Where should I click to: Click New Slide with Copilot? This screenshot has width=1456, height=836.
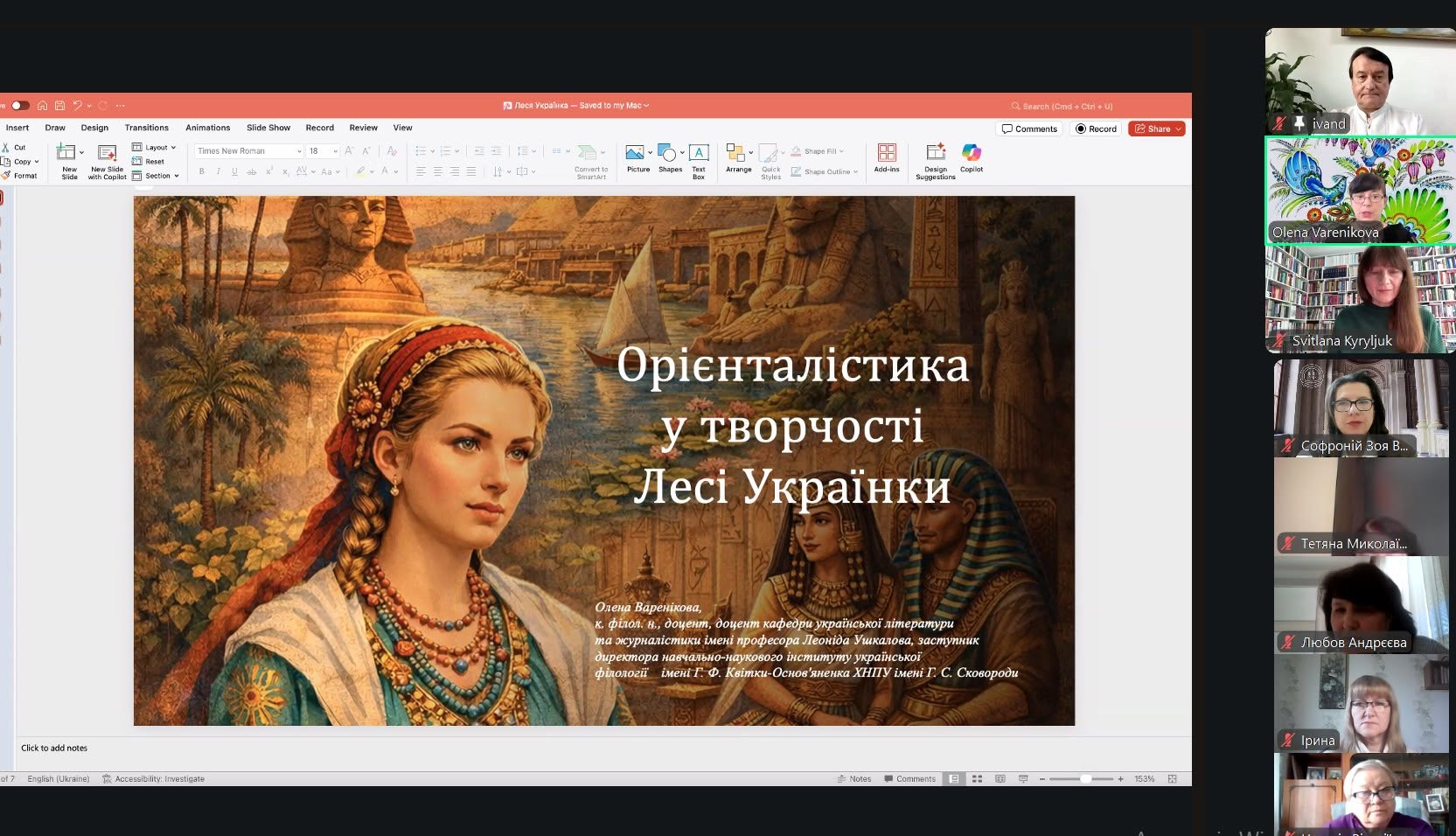pyautogui.click(x=108, y=162)
